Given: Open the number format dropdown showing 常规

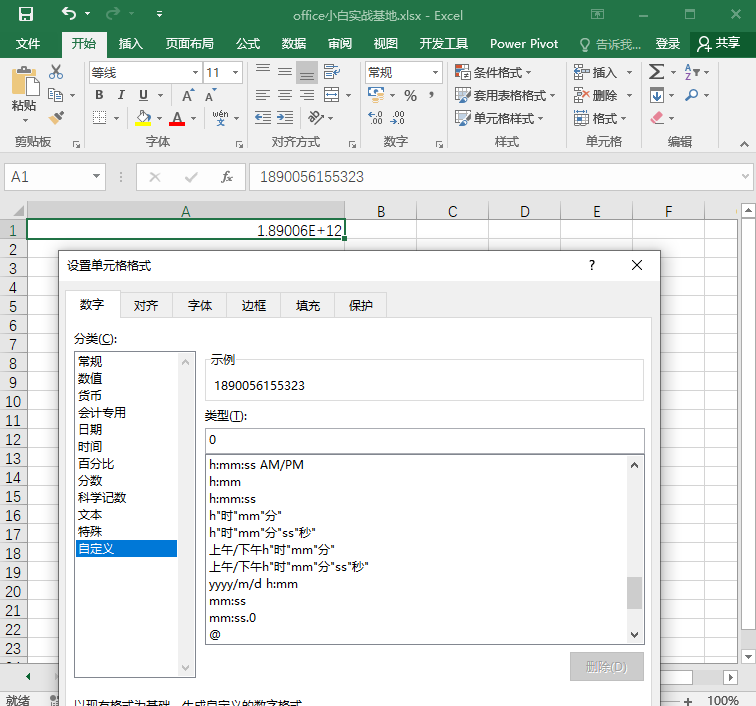Looking at the screenshot, I should click(x=435, y=73).
